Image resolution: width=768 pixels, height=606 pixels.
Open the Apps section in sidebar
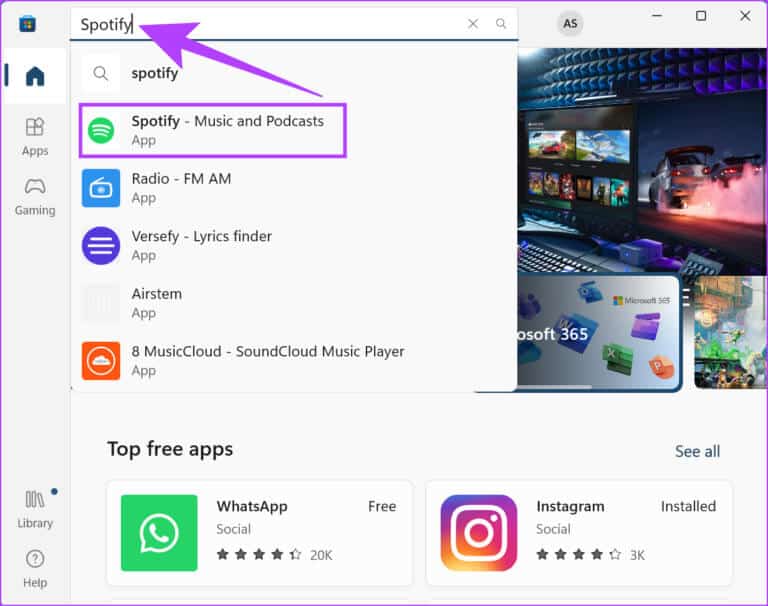35,137
